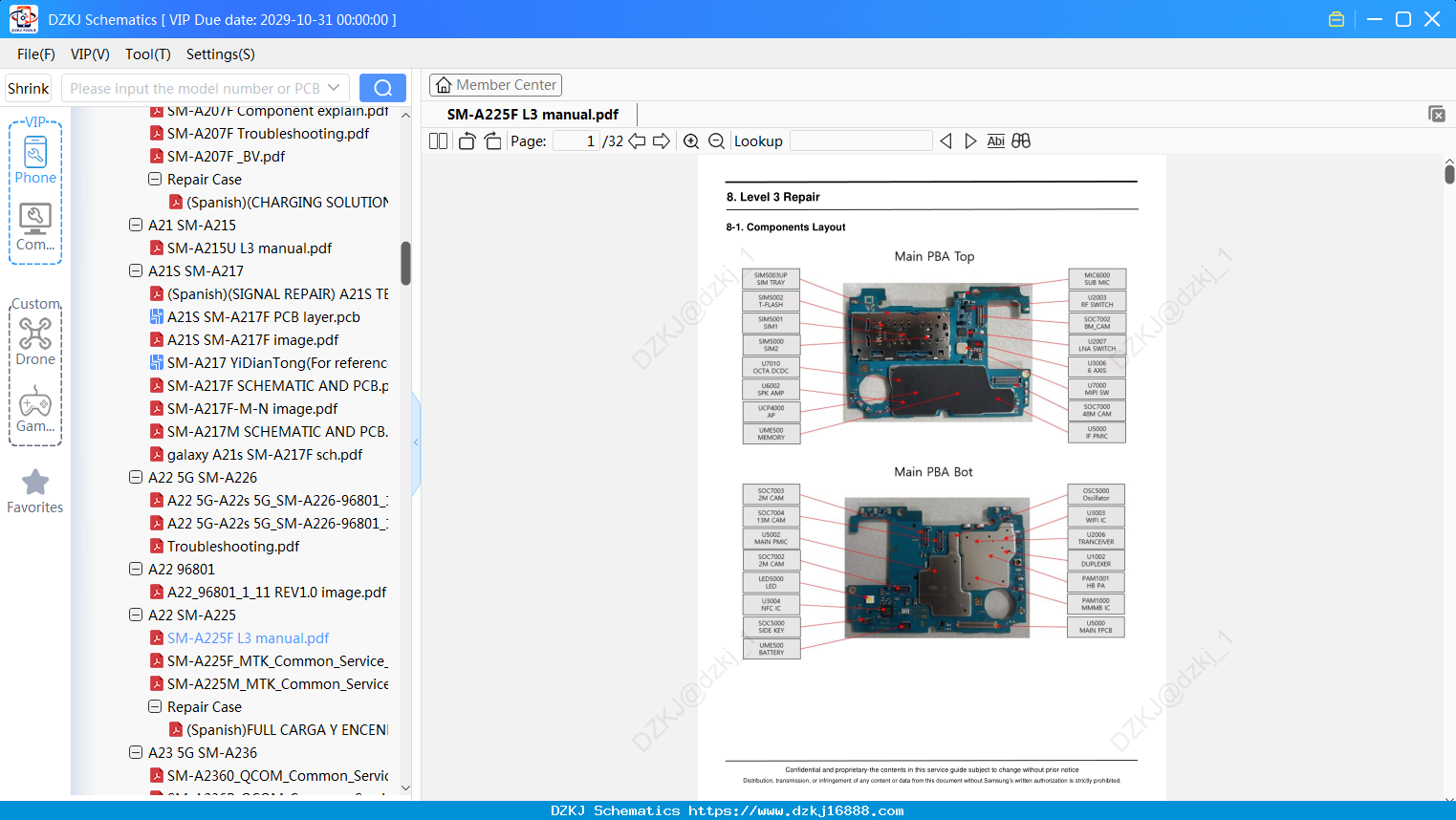Close the SM-A225F L3 manual tab
The height and width of the screenshot is (820, 1456).
[1436, 114]
